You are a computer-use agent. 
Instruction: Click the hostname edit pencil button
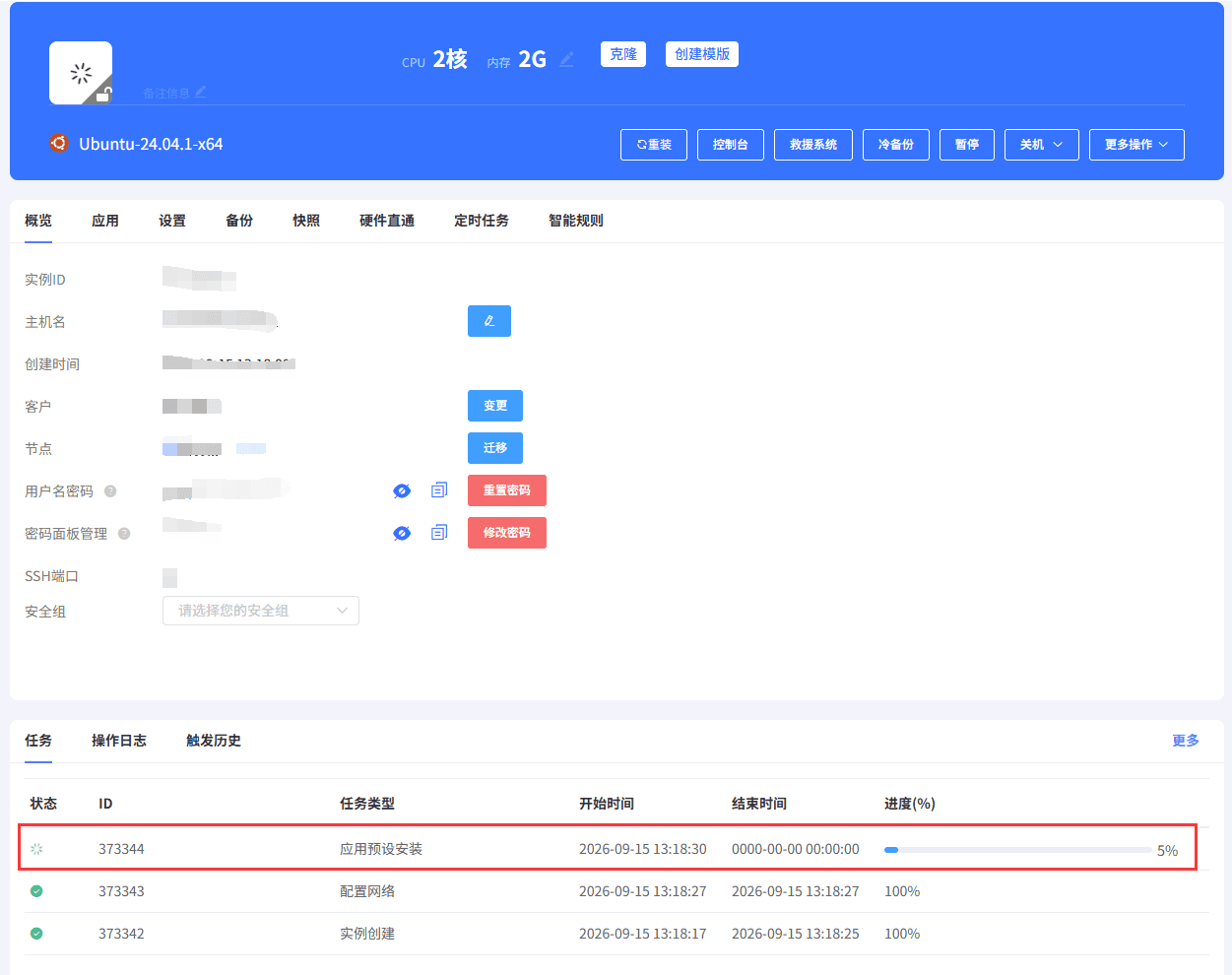[489, 321]
